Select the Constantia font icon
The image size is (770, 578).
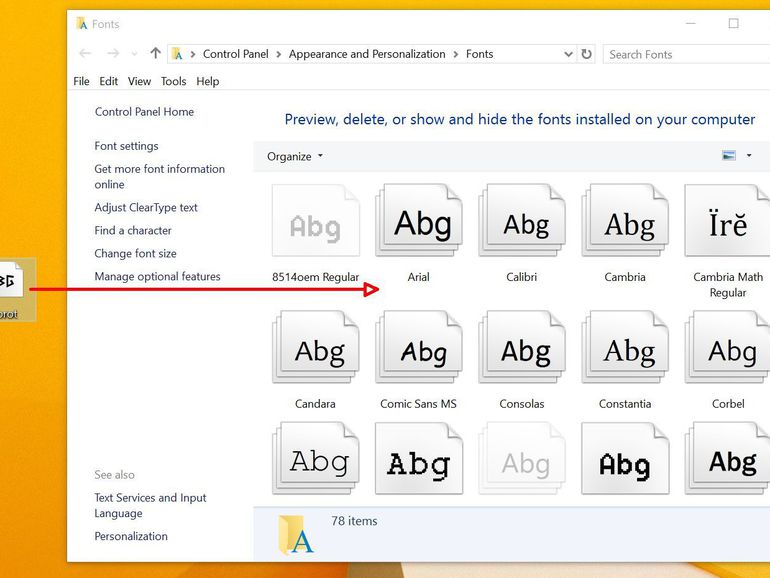[625, 347]
